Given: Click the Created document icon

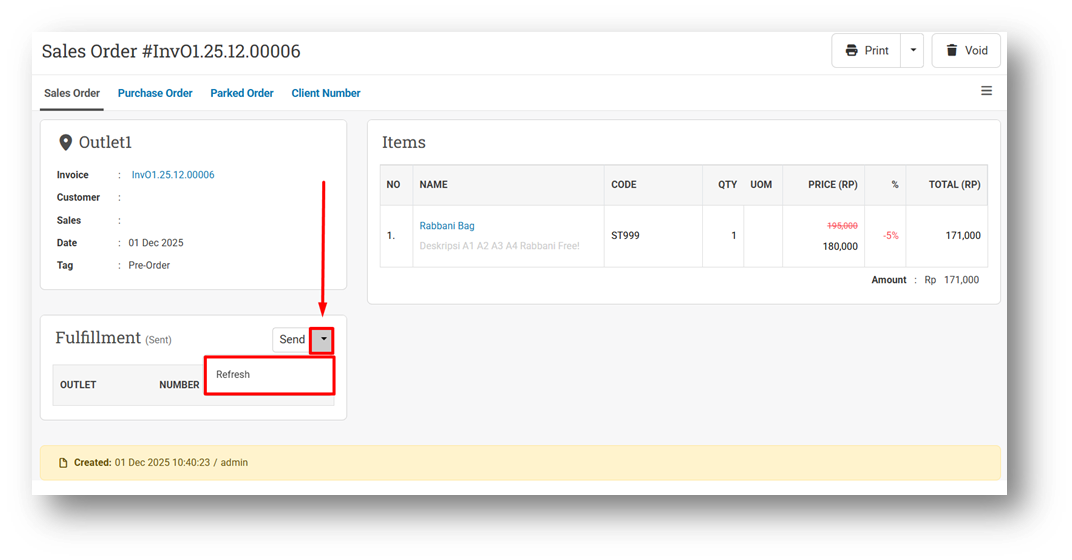Looking at the screenshot, I should click(63, 463).
